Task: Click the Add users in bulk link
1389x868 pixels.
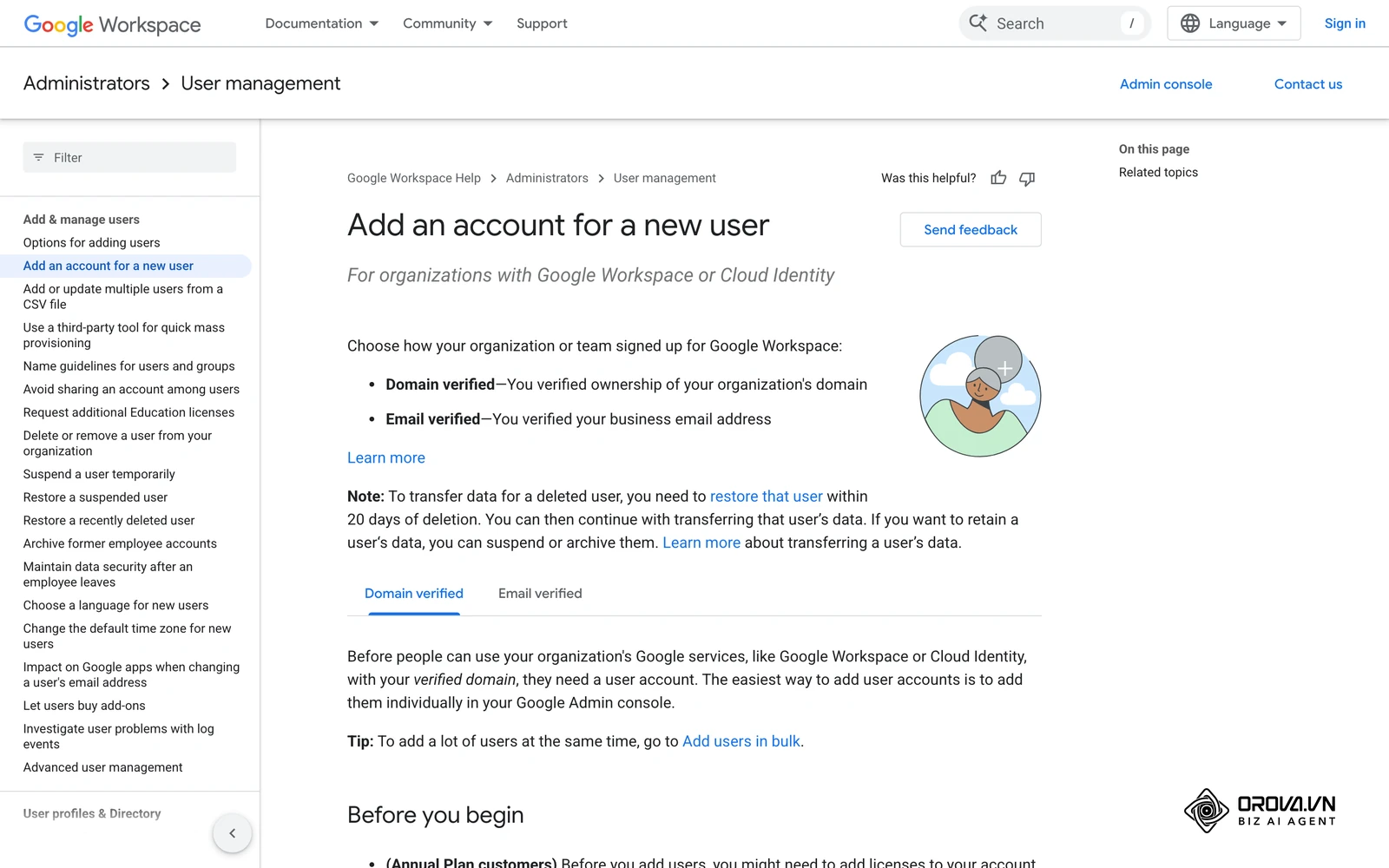Action: coord(741,741)
